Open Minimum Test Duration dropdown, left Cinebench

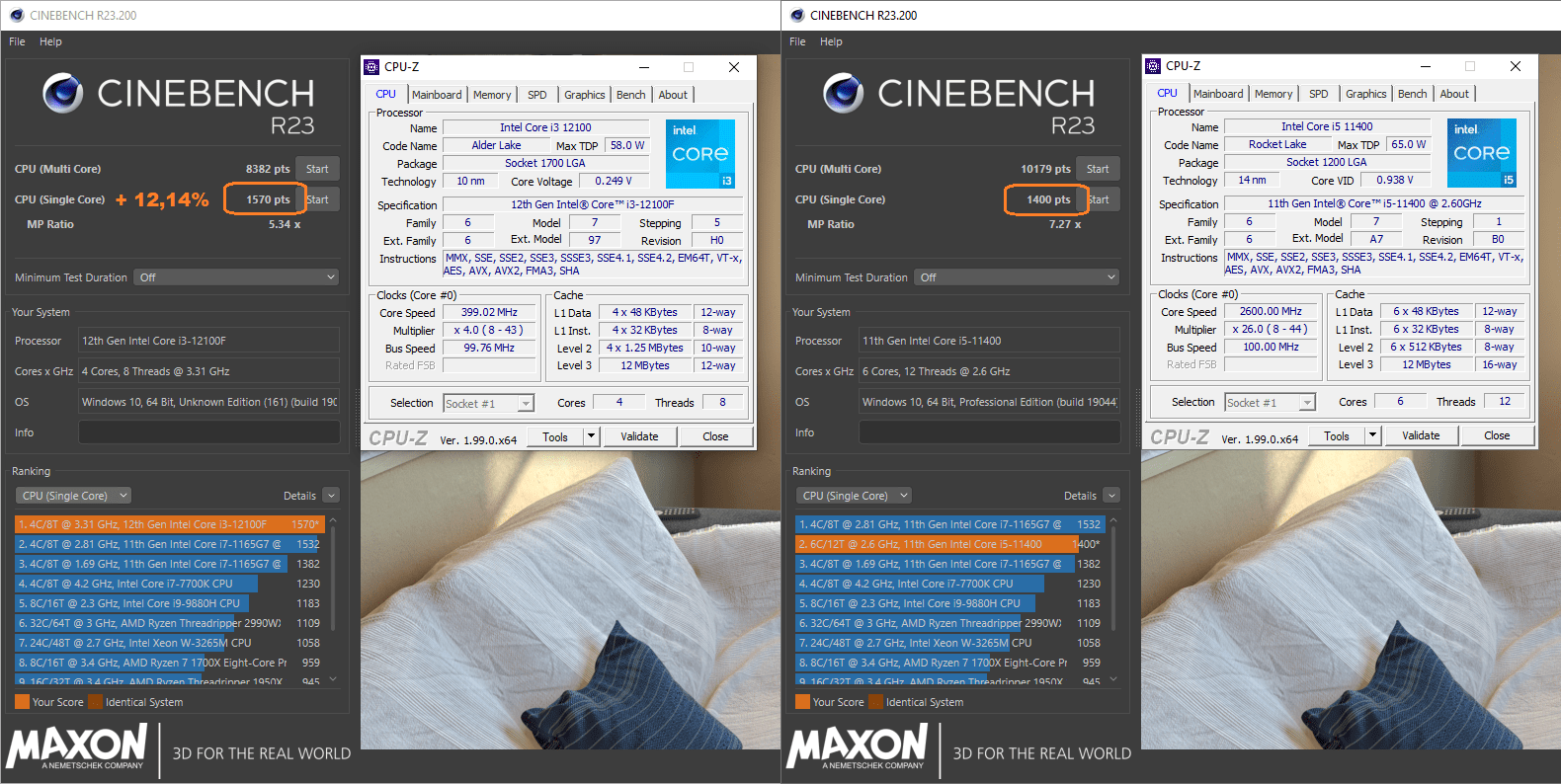click(237, 277)
